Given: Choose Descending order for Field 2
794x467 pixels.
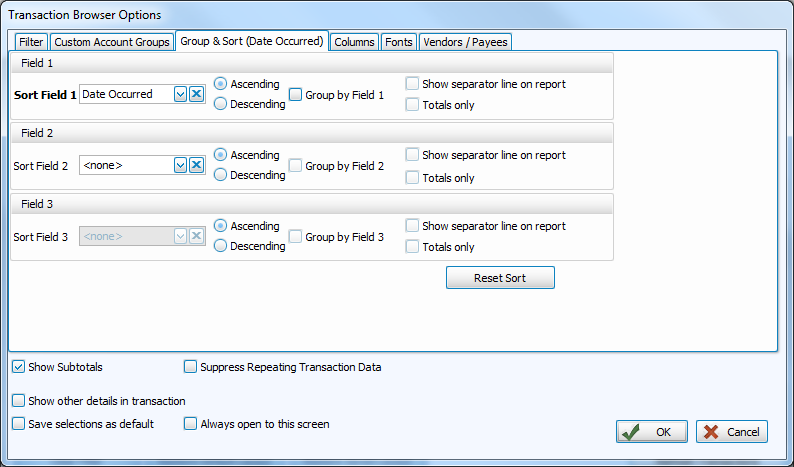Looking at the screenshot, I should [221, 175].
